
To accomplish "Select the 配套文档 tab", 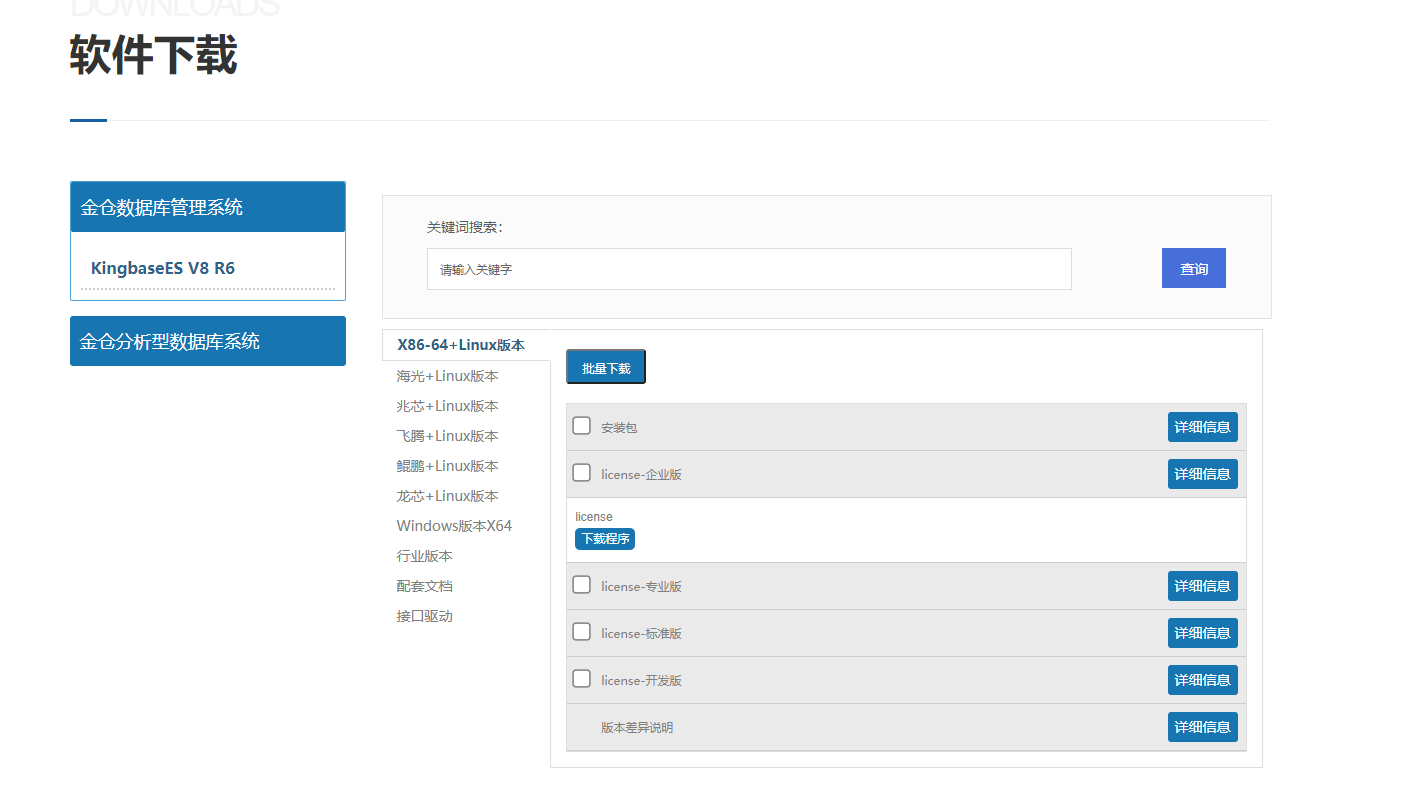I will 424,586.
